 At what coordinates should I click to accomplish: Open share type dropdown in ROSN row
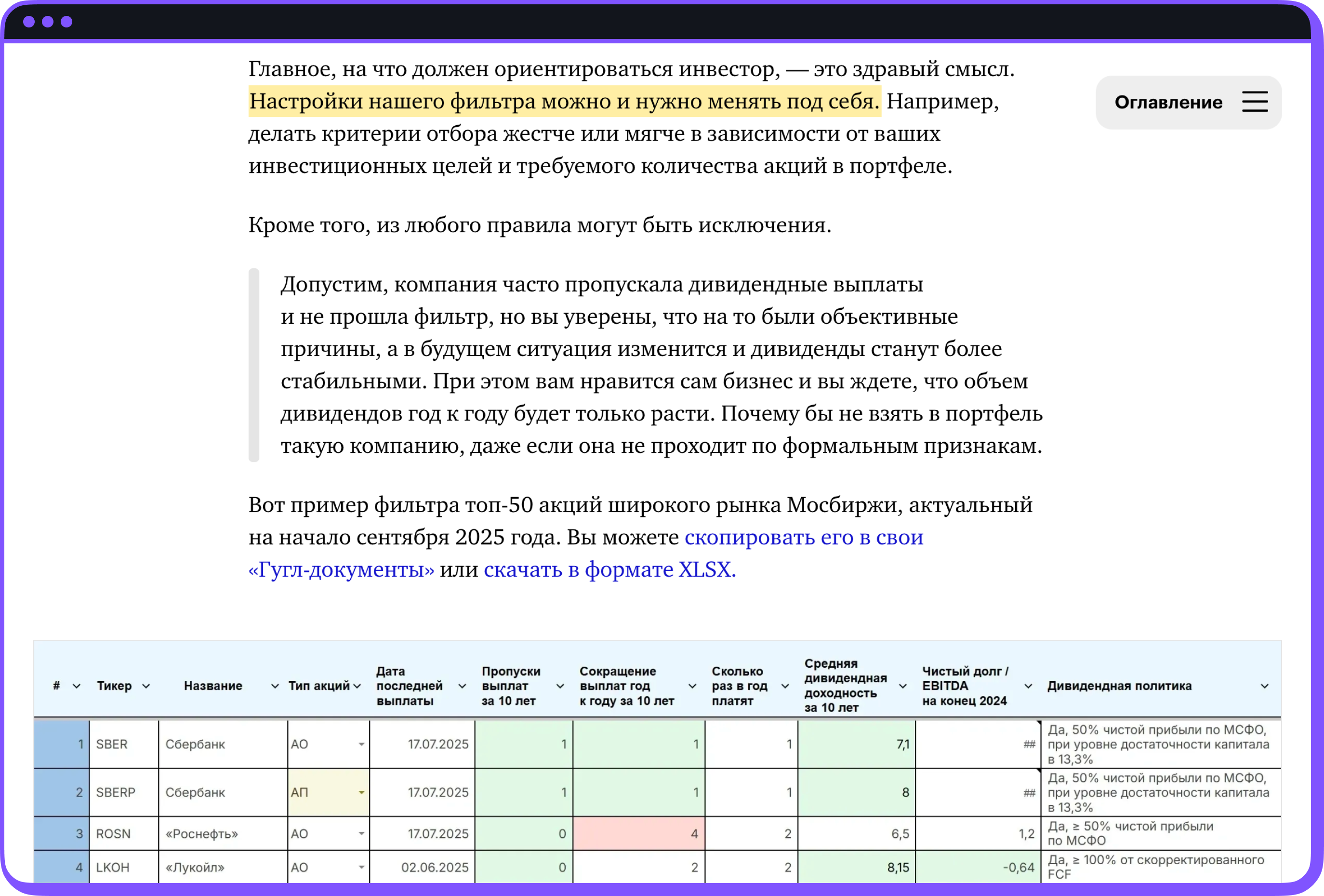tap(361, 834)
